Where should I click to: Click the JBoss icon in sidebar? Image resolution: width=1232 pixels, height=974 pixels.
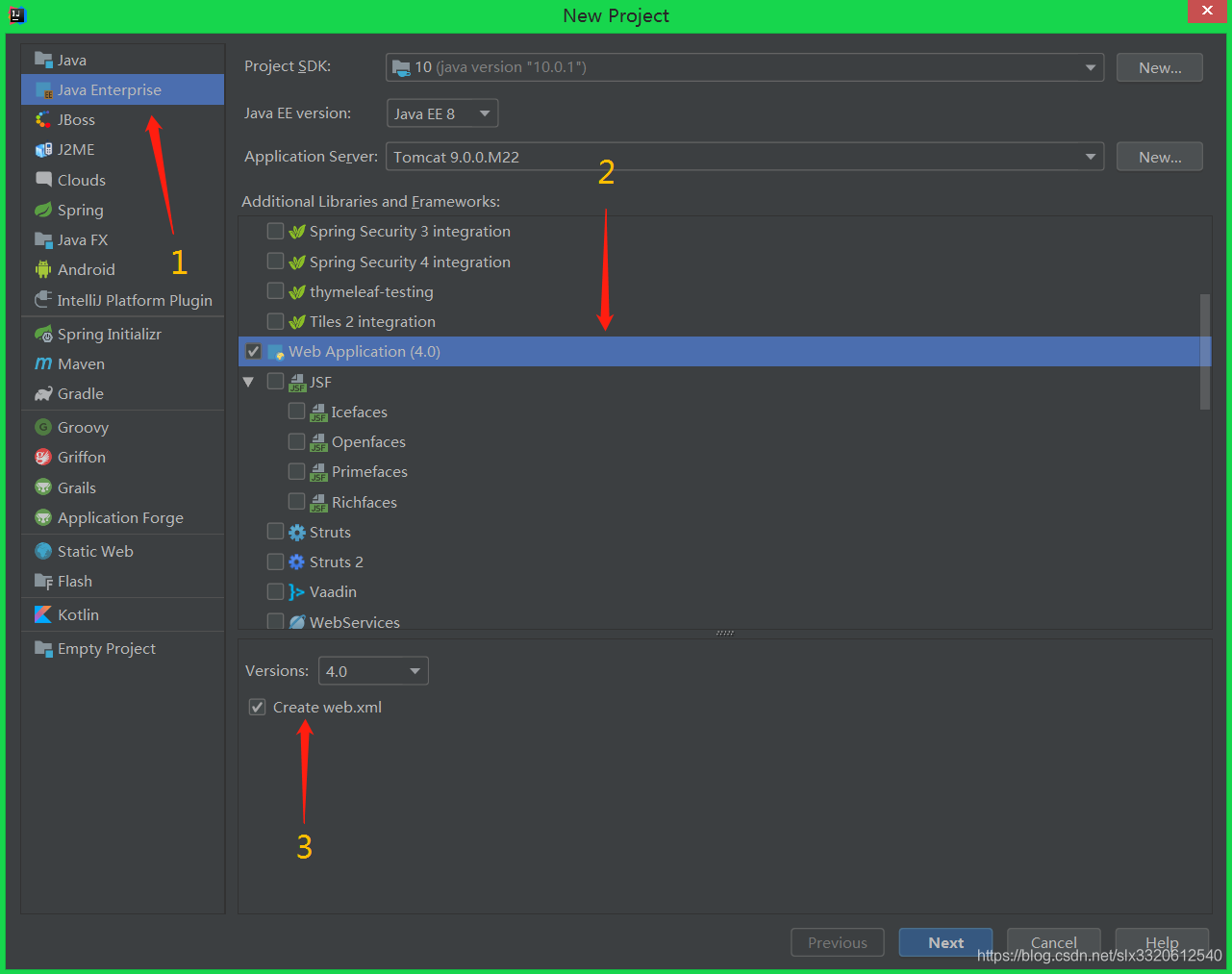click(x=43, y=119)
